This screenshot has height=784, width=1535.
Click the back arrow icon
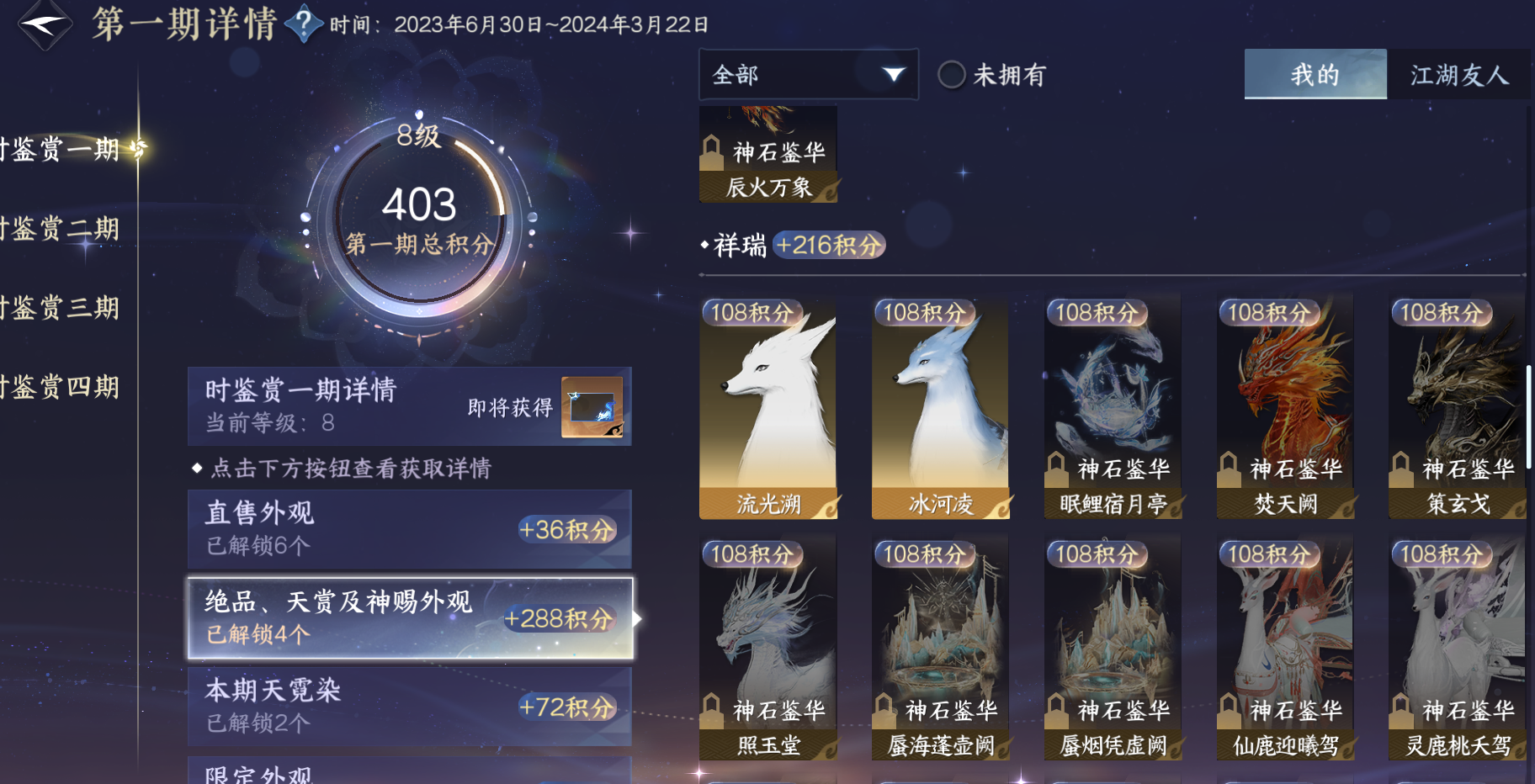click(44, 24)
